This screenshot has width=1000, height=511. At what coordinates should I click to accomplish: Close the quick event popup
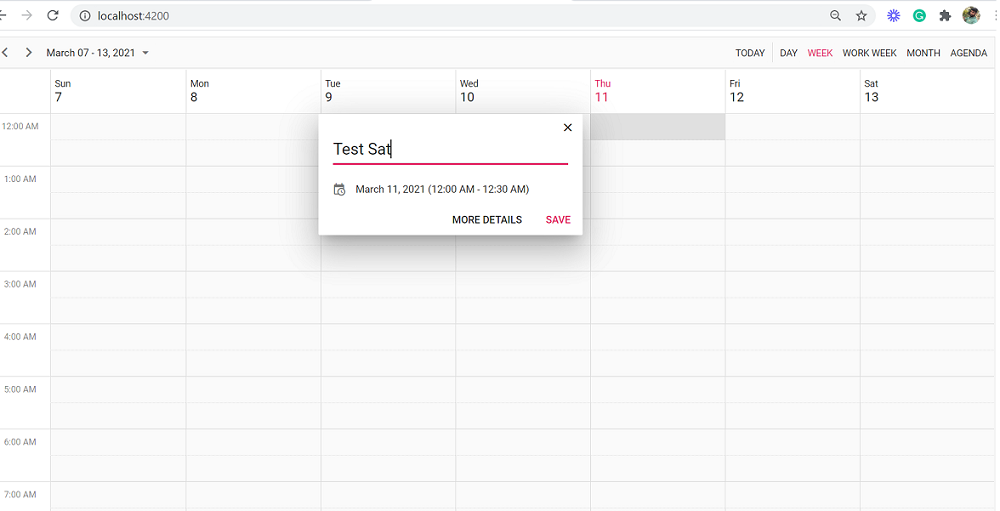[568, 128]
